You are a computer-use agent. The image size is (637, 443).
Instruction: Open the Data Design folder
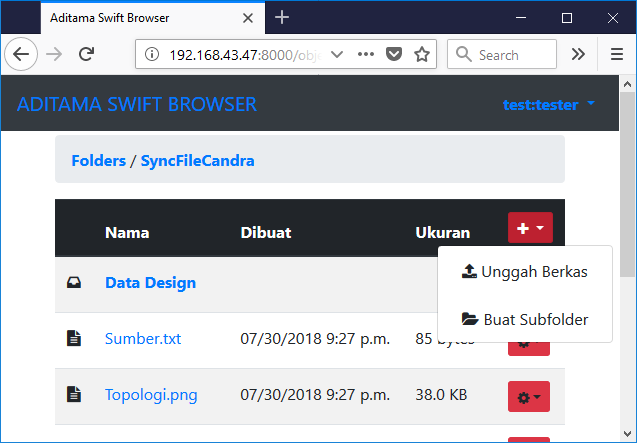tap(150, 282)
